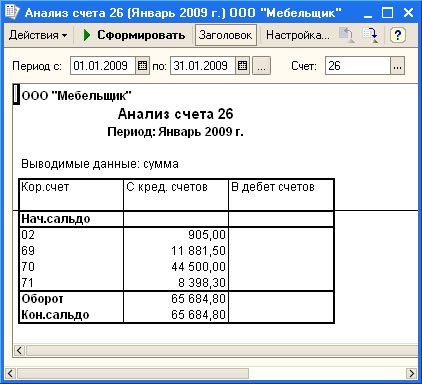Viewport: 422px width, 384px height.
Task: Select the 905,00 amount cell
Action: click(176, 235)
